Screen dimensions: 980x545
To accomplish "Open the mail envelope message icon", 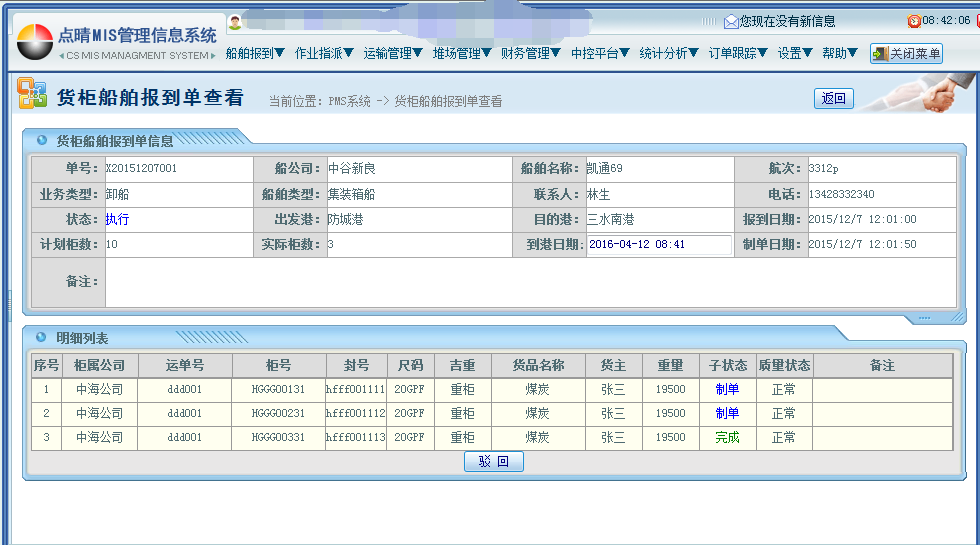I will (731, 21).
